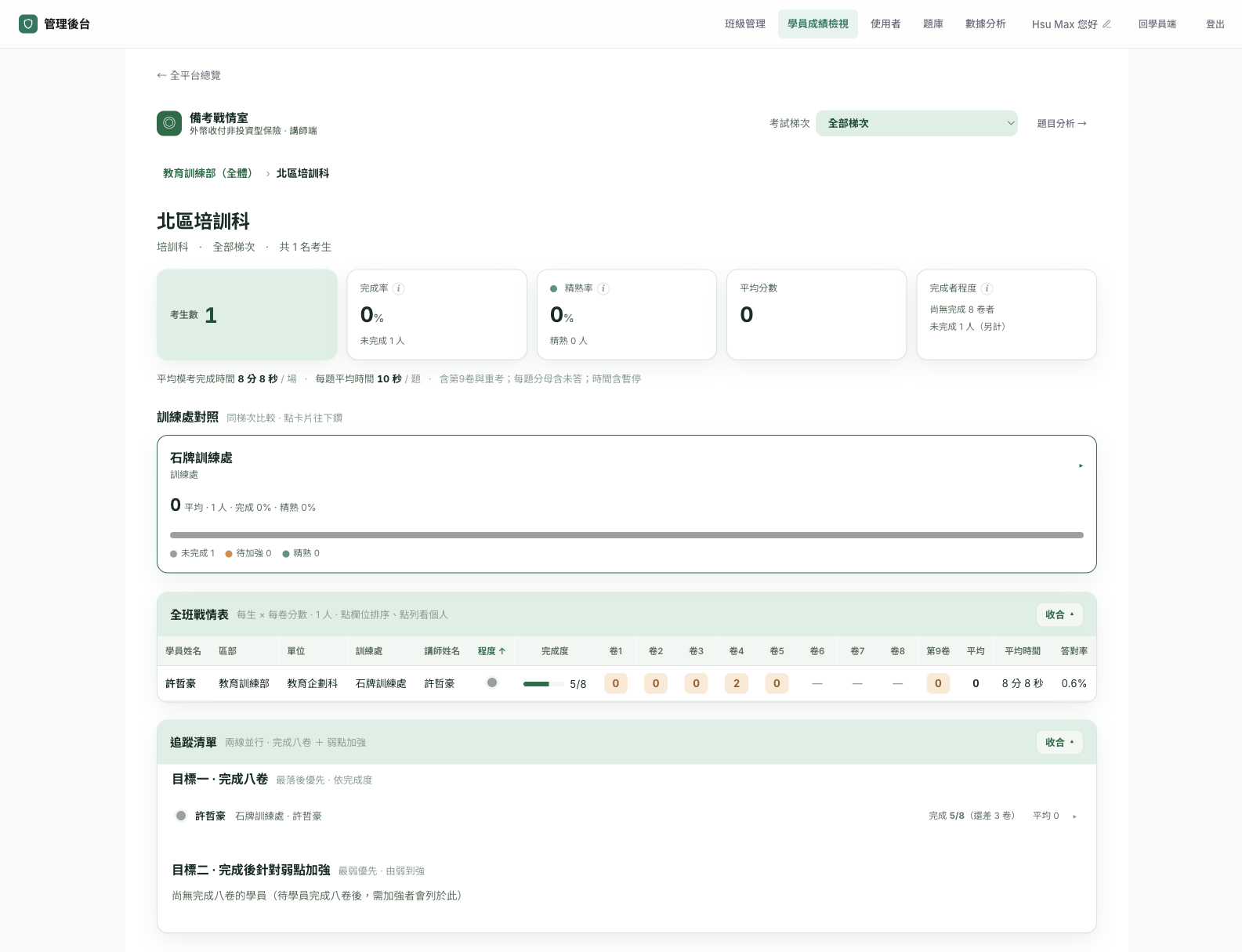The image size is (1242, 952).
Task: Click the 登出 logout link
Action: click(1215, 24)
